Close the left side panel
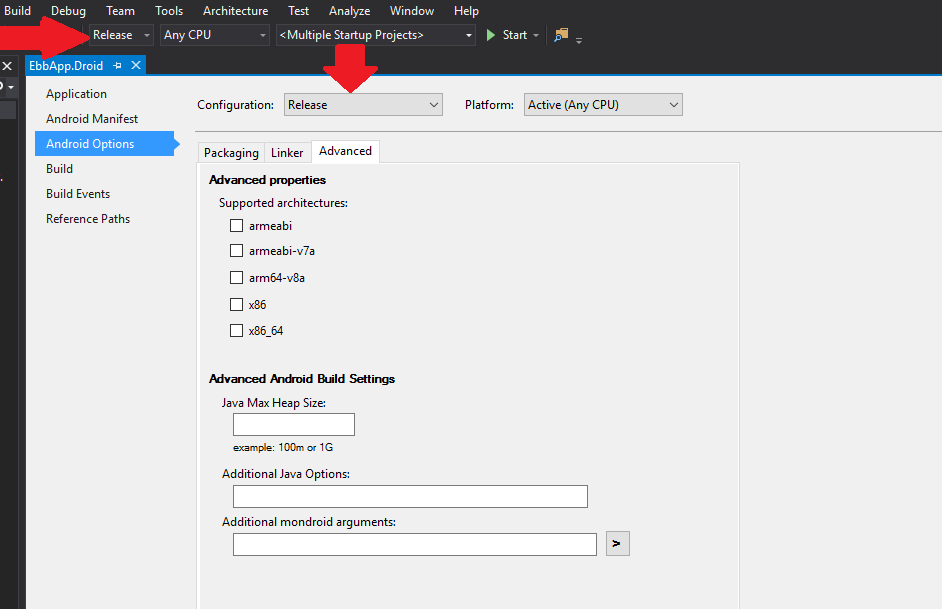Image resolution: width=942 pixels, height=609 pixels. pyautogui.click(x=6, y=66)
